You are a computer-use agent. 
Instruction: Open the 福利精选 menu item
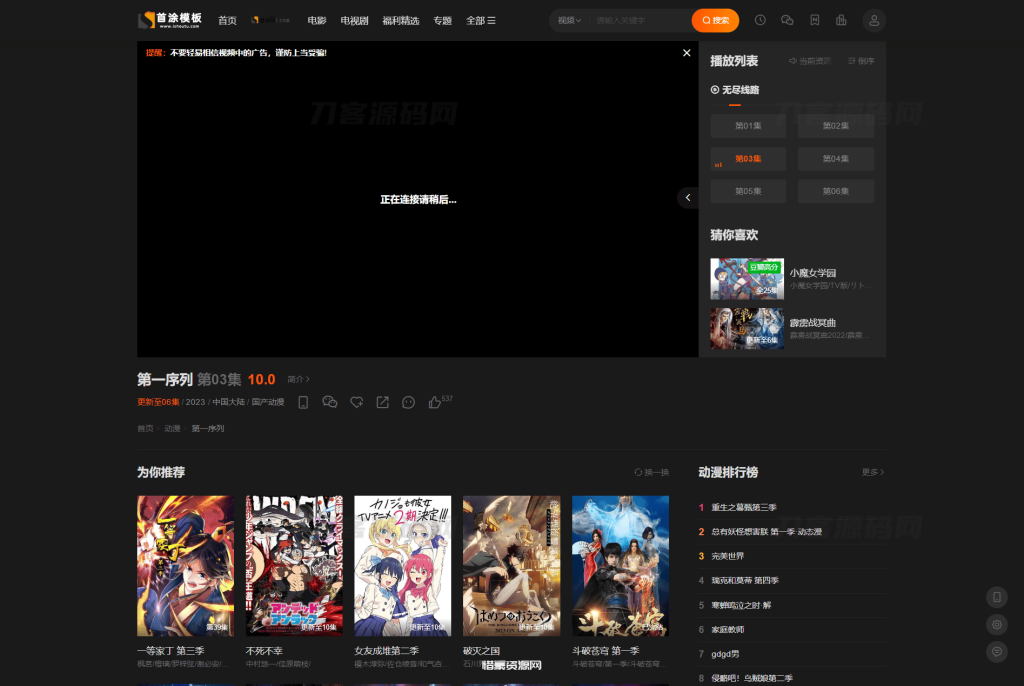(x=399, y=20)
